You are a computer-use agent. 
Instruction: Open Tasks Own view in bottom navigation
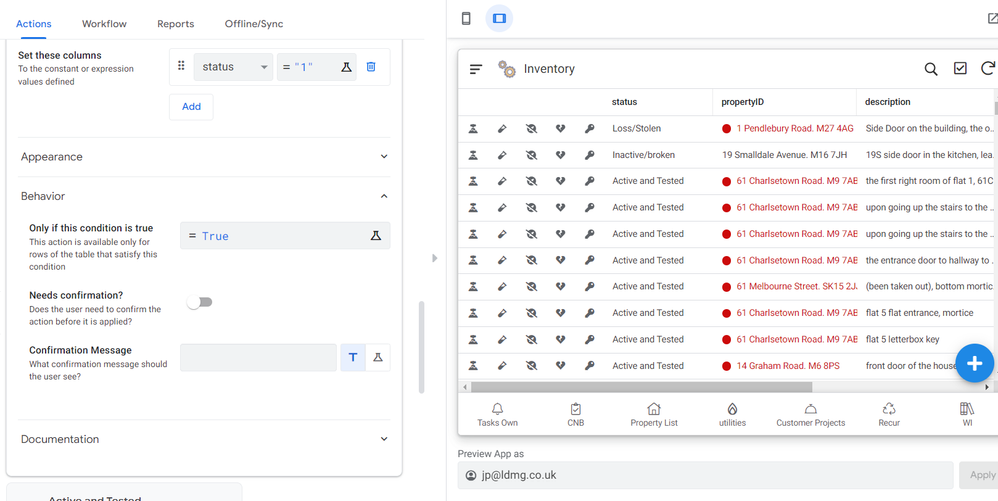(x=498, y=414)
